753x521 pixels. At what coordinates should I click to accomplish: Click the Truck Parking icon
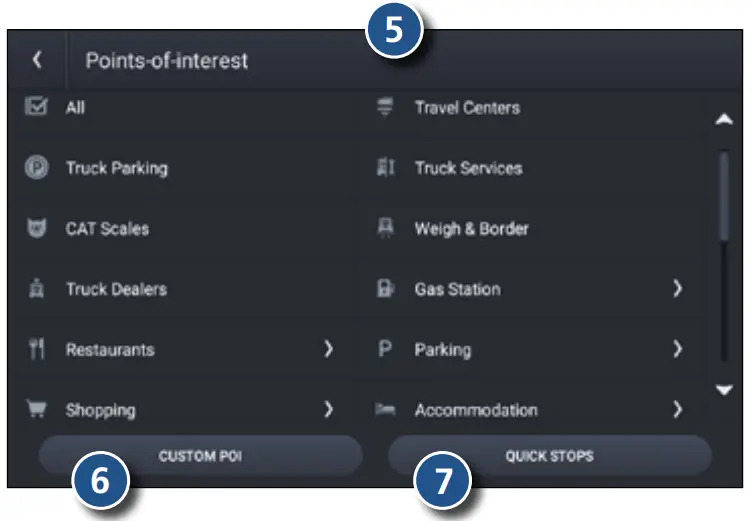(36, 168)
